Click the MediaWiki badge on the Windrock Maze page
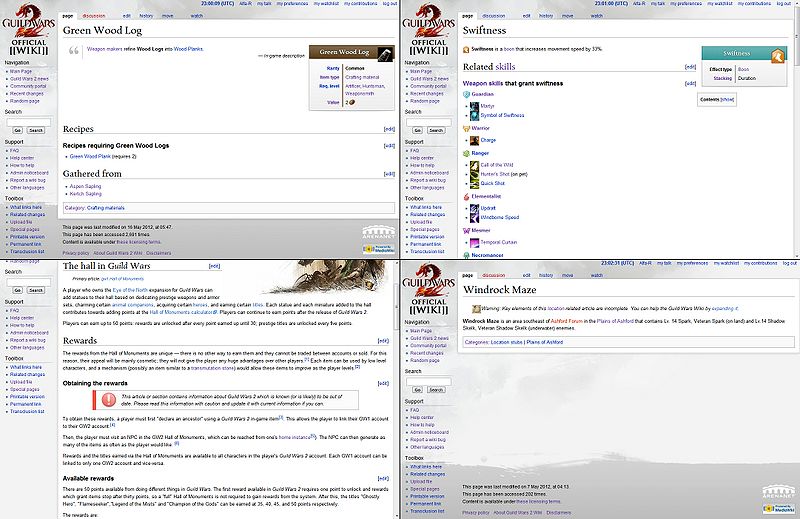Image resolution: width=800 pixels, height=519 pixels. tap(779, 508)
